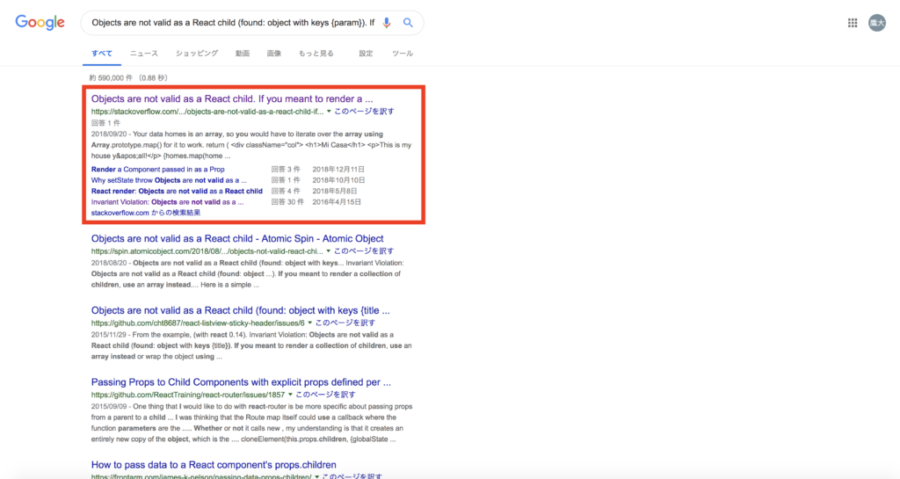
Task: Click the date 2018年10月10日
Action: (x=339, y=180)
